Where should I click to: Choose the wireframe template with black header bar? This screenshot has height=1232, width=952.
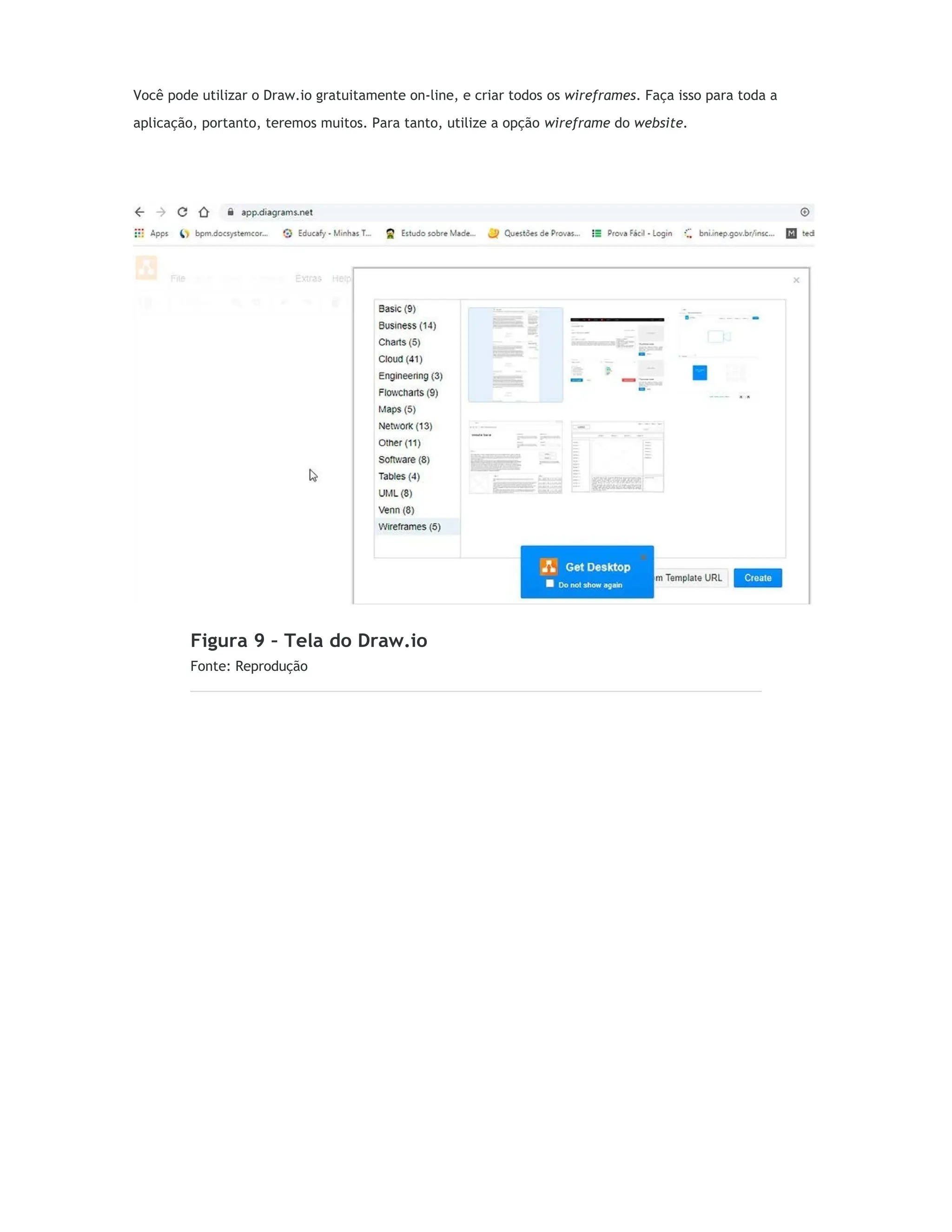618,355
